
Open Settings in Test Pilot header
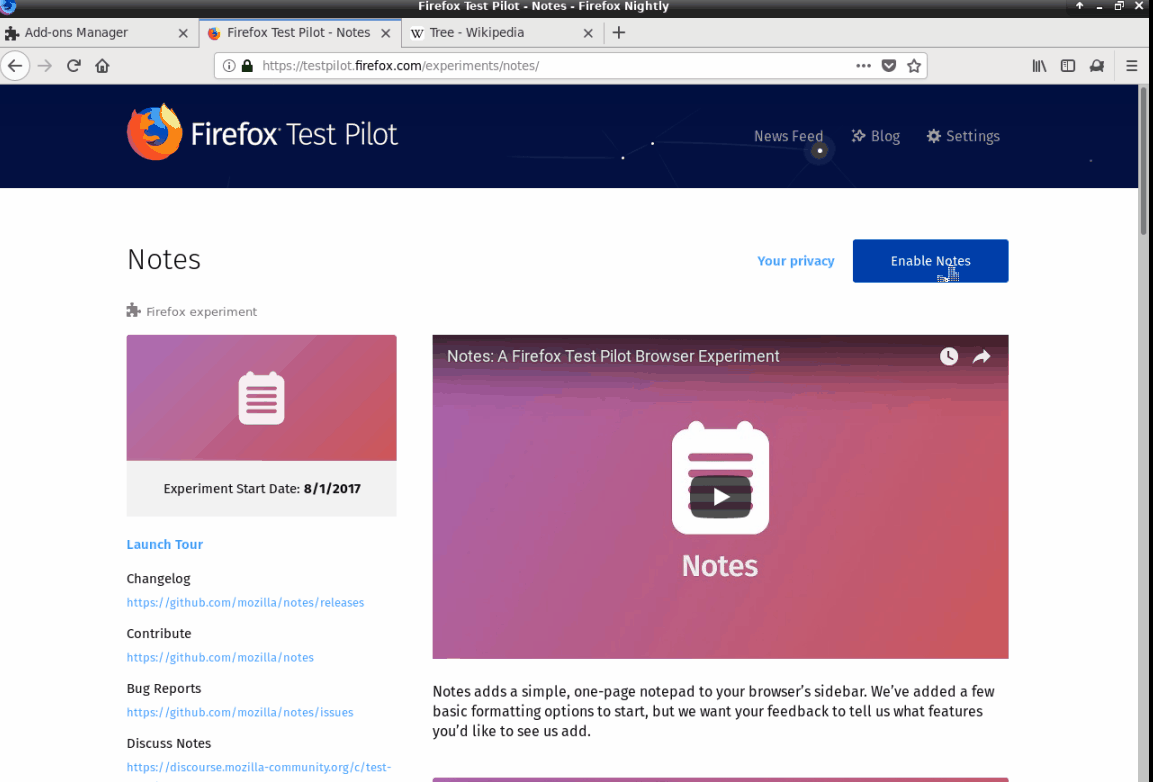pyautogui.click(x=963, y=136)
